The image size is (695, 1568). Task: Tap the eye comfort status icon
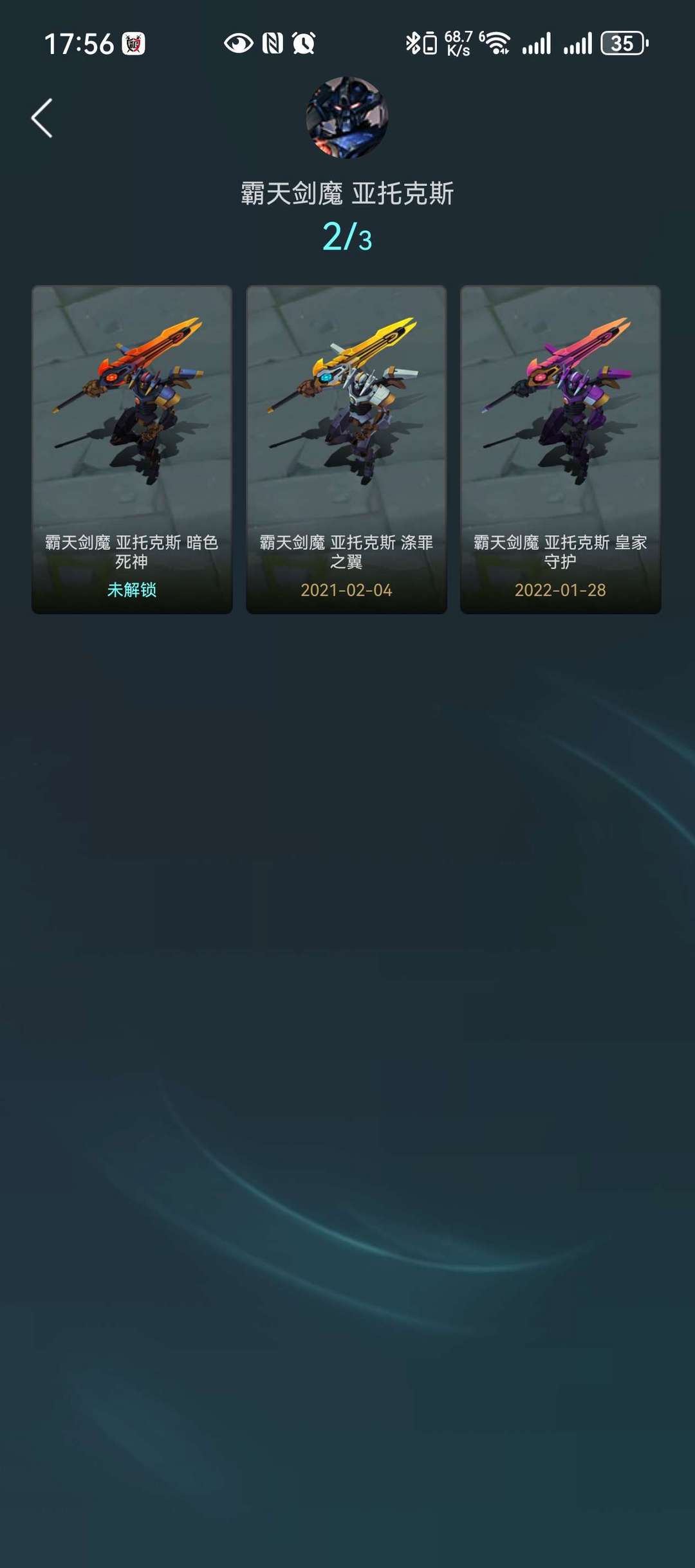click(238, 43)
